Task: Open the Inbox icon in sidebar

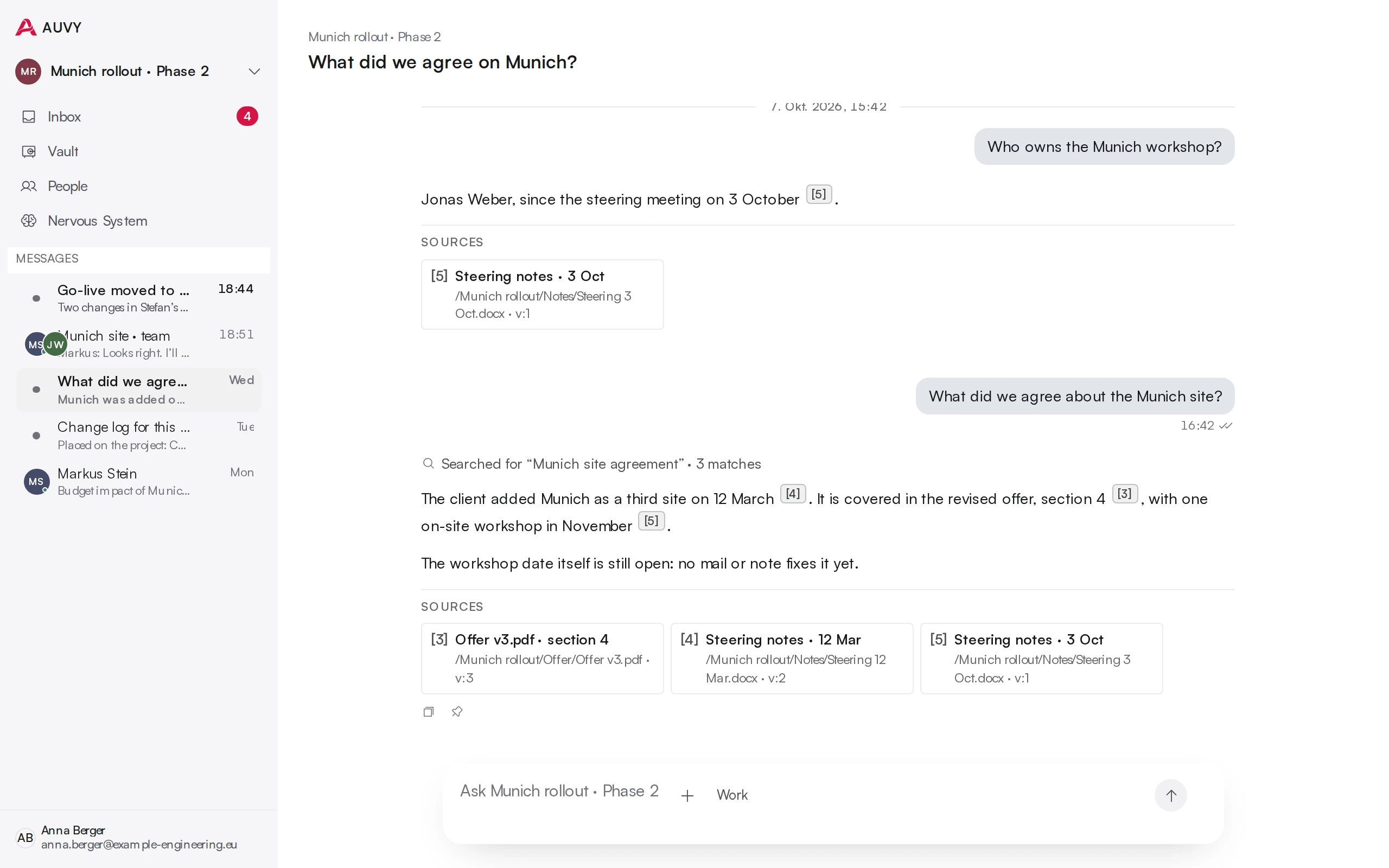Action: [x=29, y=117]
